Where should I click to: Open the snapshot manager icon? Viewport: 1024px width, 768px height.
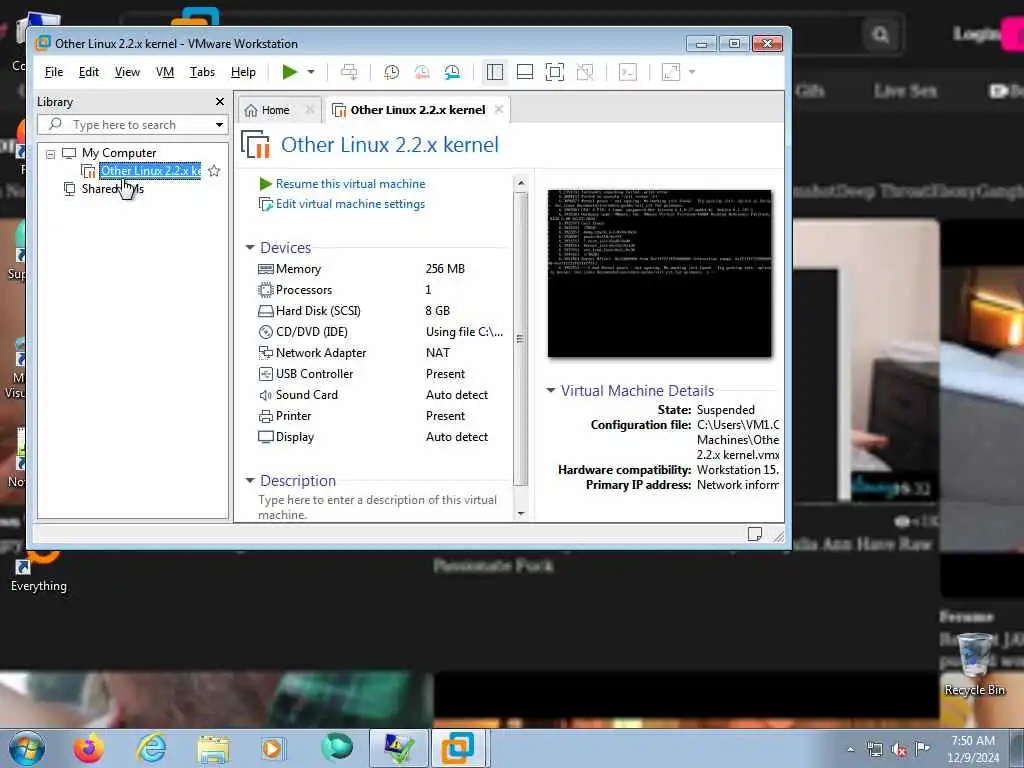point(452,72)
